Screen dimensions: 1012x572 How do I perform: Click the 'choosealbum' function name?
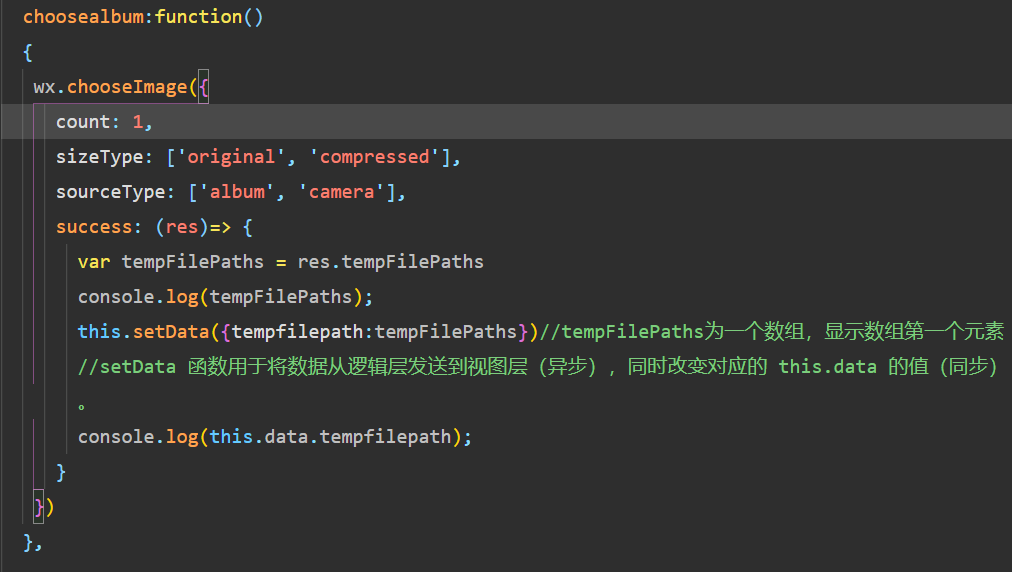(x=83, y=17)
